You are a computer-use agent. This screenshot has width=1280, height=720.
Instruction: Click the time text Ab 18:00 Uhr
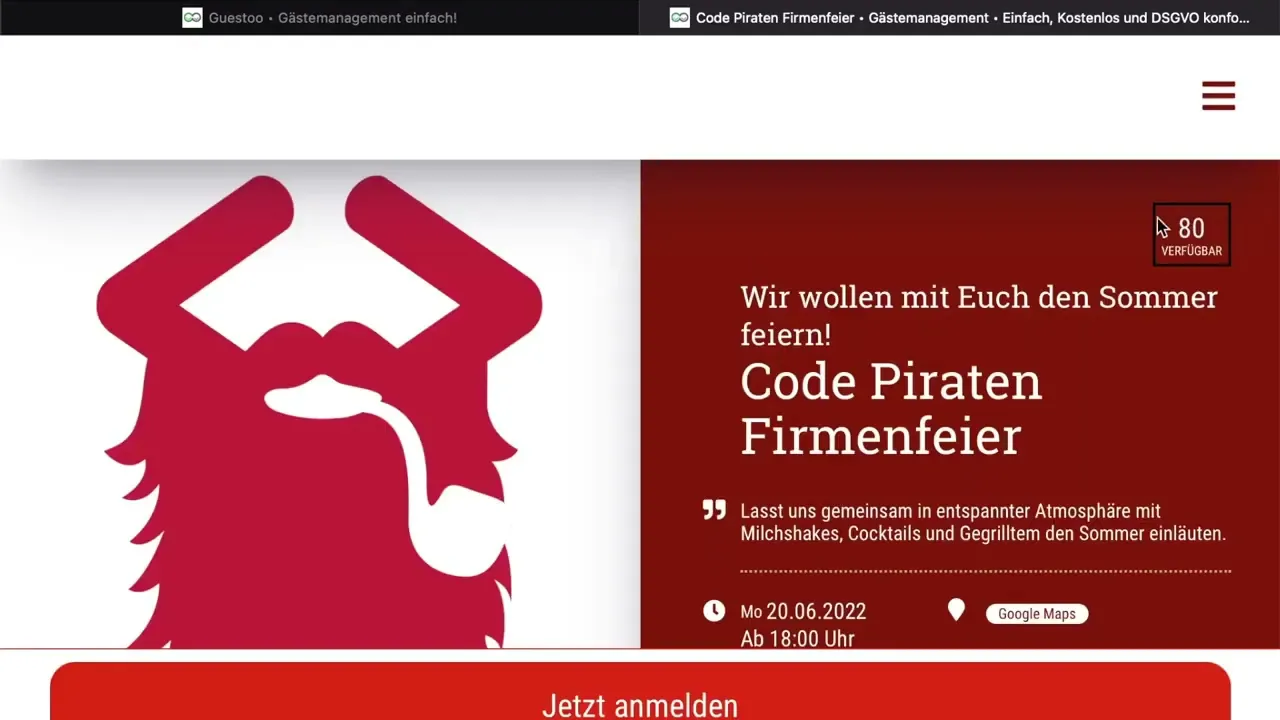click(x=797, y=638)
